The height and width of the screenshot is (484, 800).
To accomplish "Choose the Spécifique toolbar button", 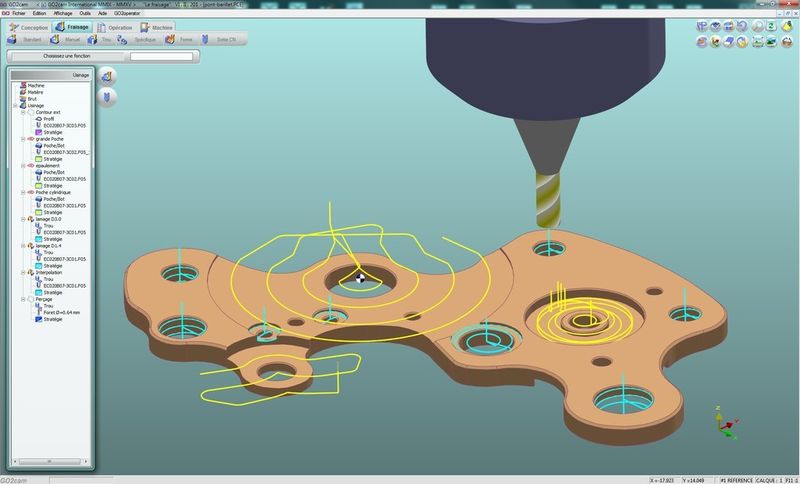I will (x=137, y=39).
